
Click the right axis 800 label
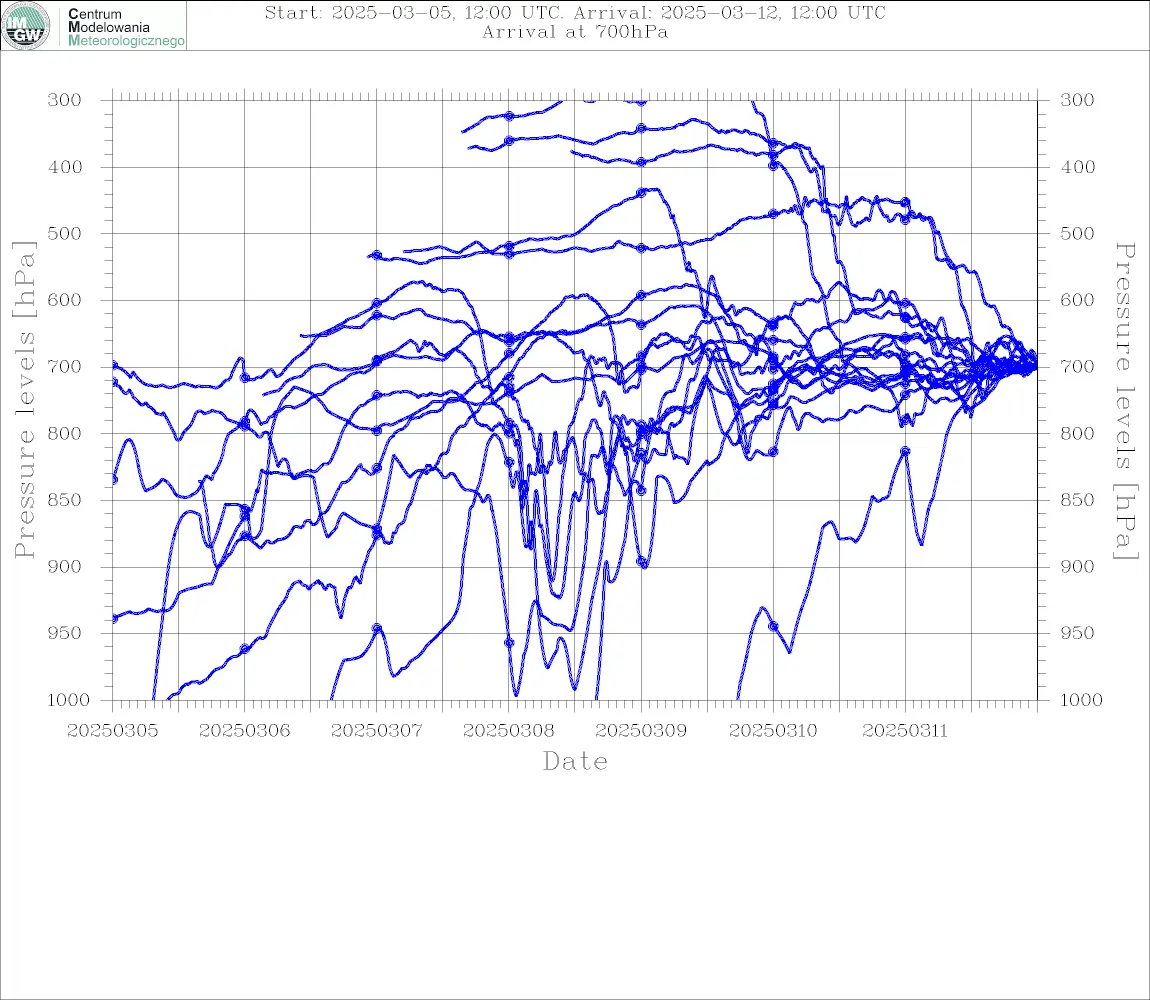(1077, 434)
